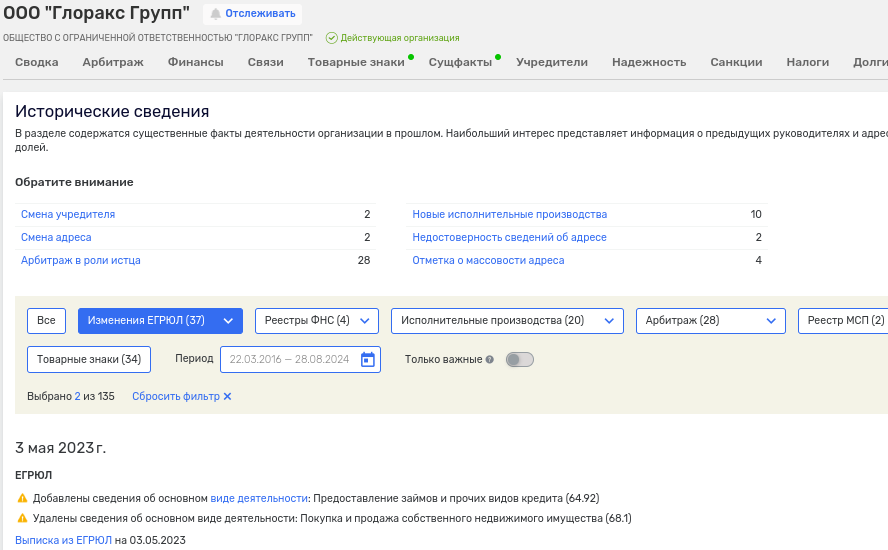Viewport: 888px width, 550px height.
Task: Open the Реестр МСП (2) filter
Action: pos(845,321)
